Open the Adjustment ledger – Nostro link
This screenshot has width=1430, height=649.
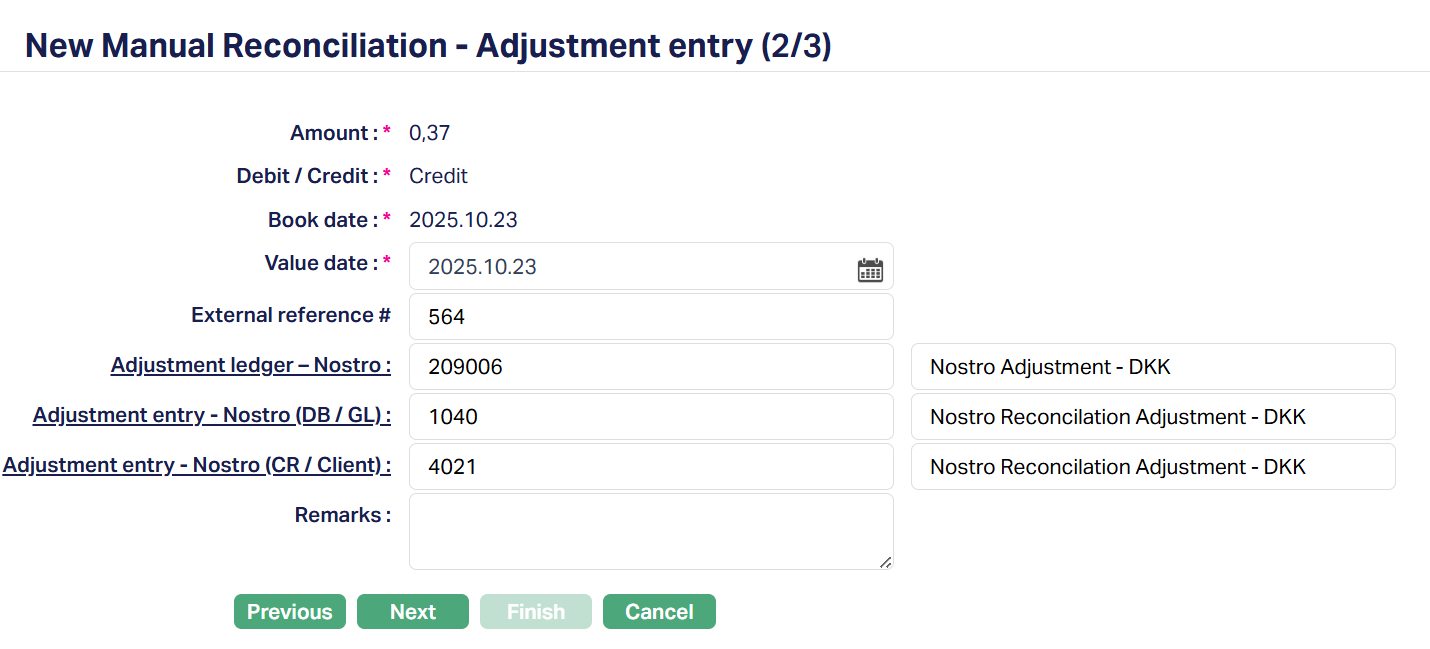point(250,365)
